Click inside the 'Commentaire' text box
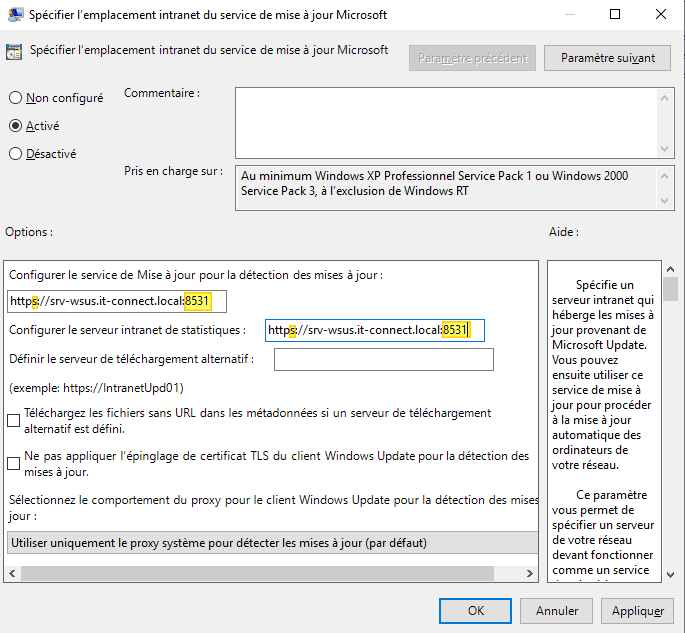 pyautogui.click(x=446, y=123)
